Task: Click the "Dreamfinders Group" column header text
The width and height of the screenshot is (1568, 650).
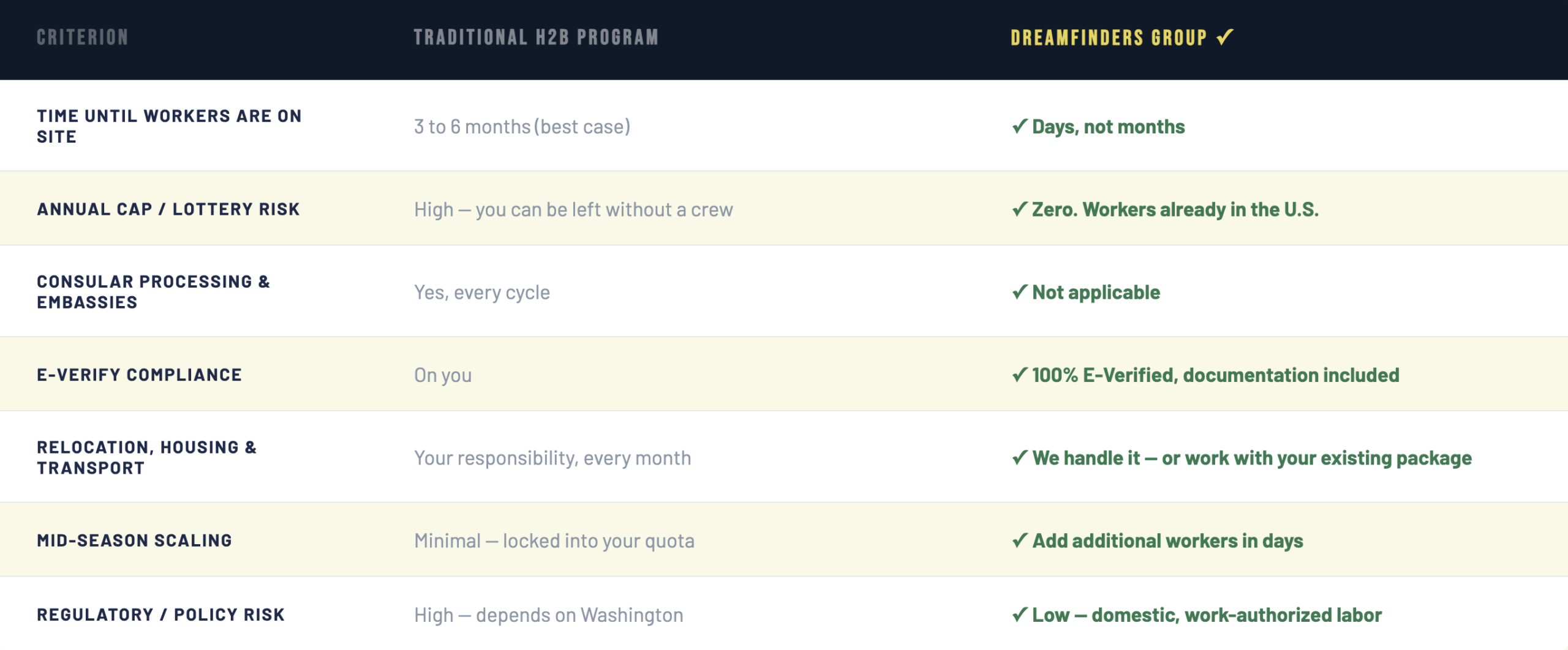Action: [1108, 38]
